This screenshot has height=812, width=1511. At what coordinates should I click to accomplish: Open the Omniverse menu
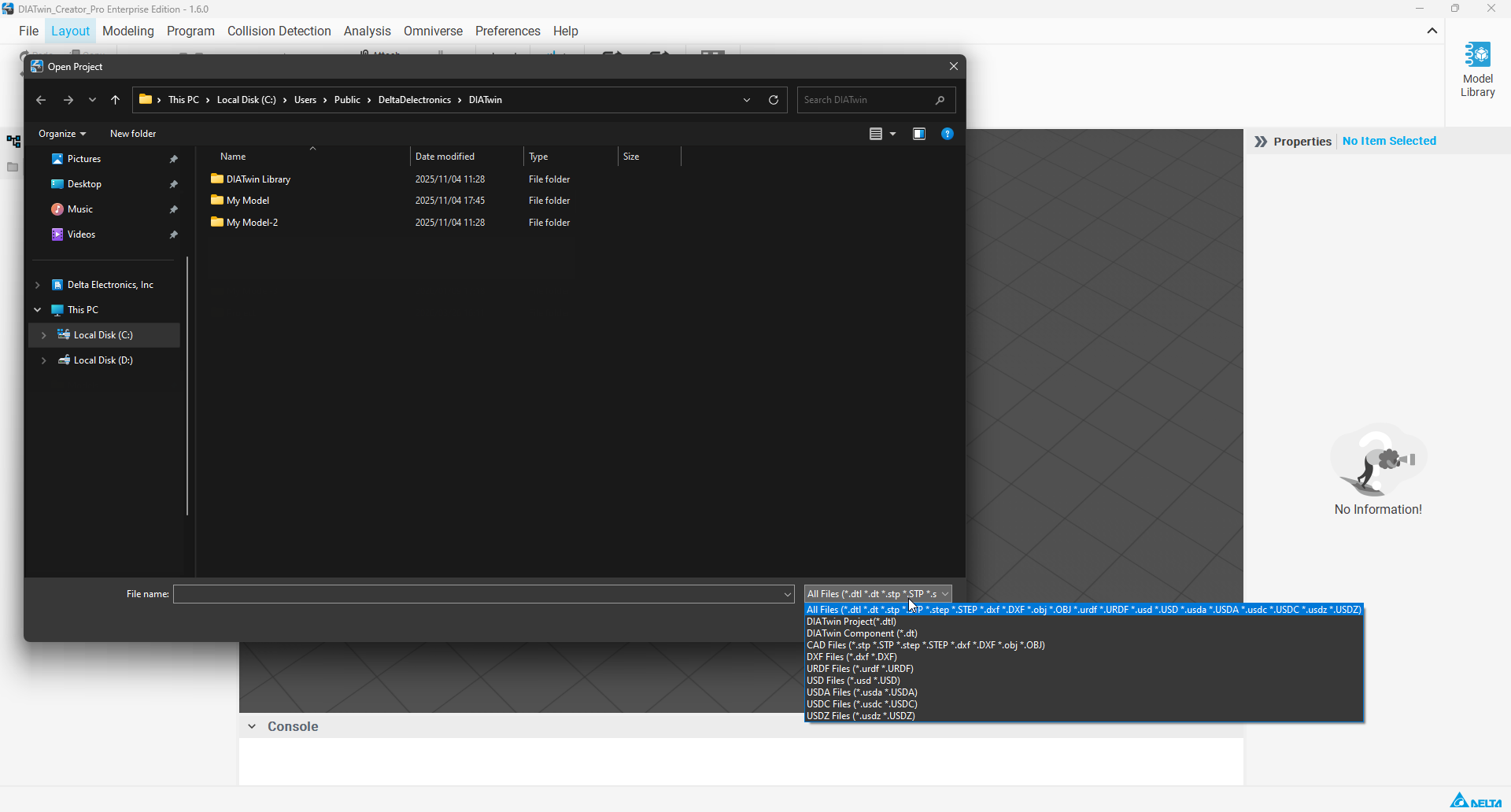[433, 31]
